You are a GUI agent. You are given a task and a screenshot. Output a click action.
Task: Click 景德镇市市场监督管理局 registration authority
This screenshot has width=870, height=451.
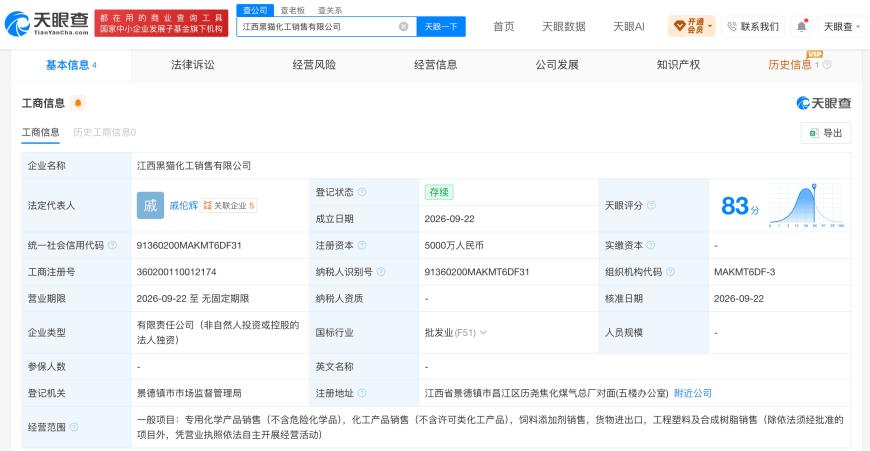click(x=189, y=393)
